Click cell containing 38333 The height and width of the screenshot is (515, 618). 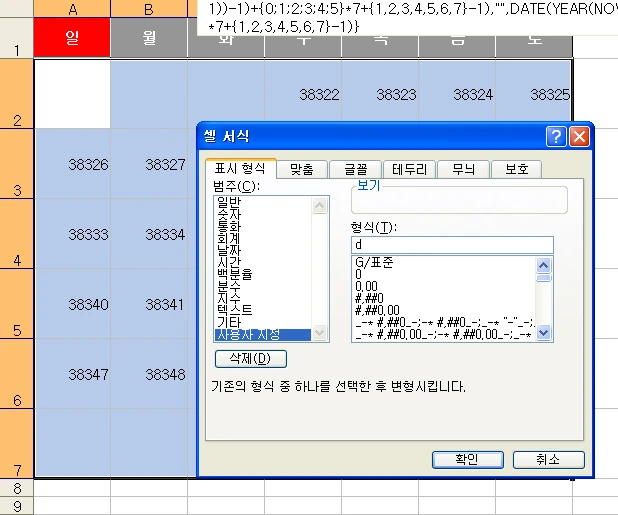72,234
